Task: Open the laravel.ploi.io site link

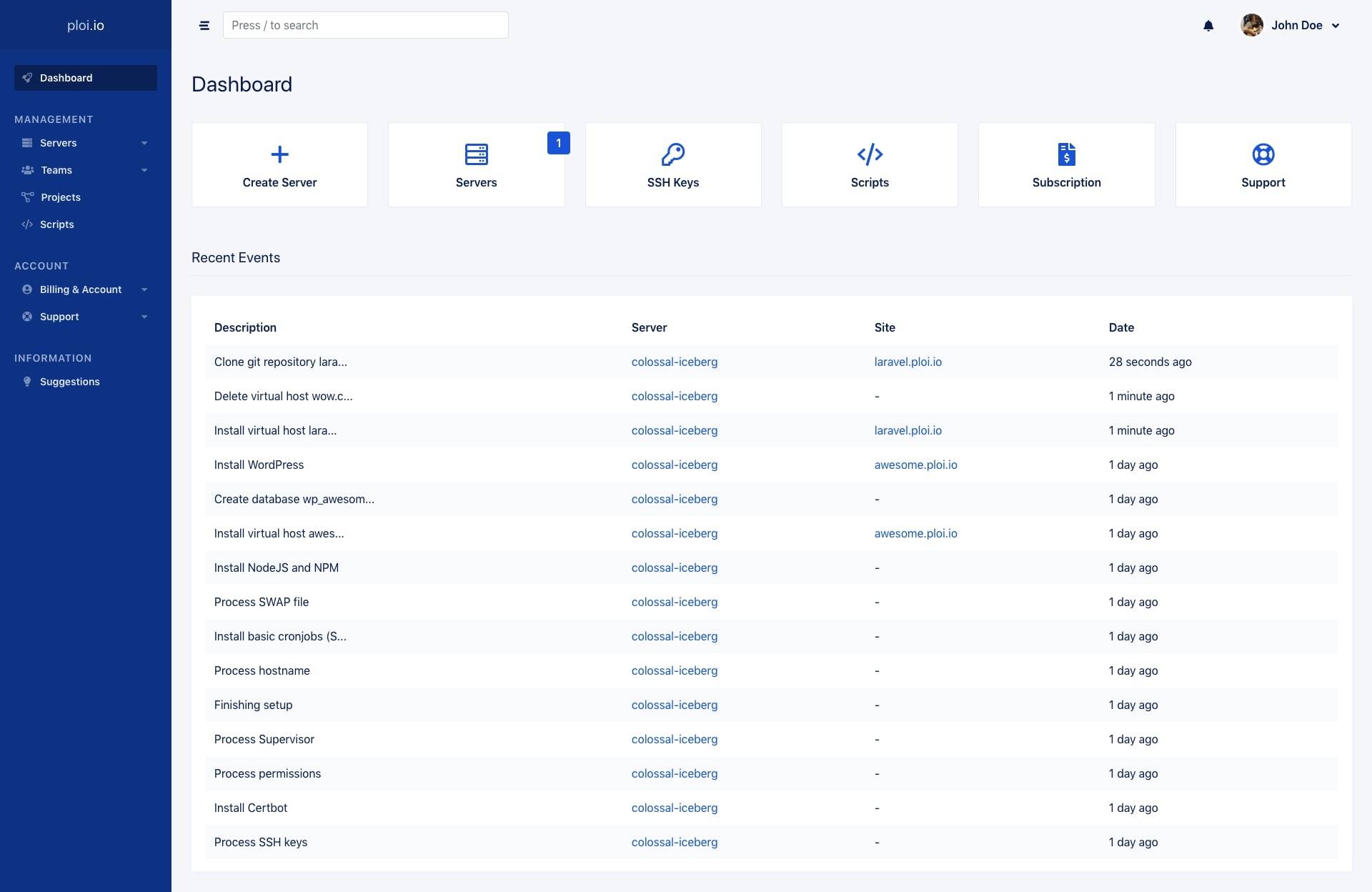Action: (x=908, y=362)
